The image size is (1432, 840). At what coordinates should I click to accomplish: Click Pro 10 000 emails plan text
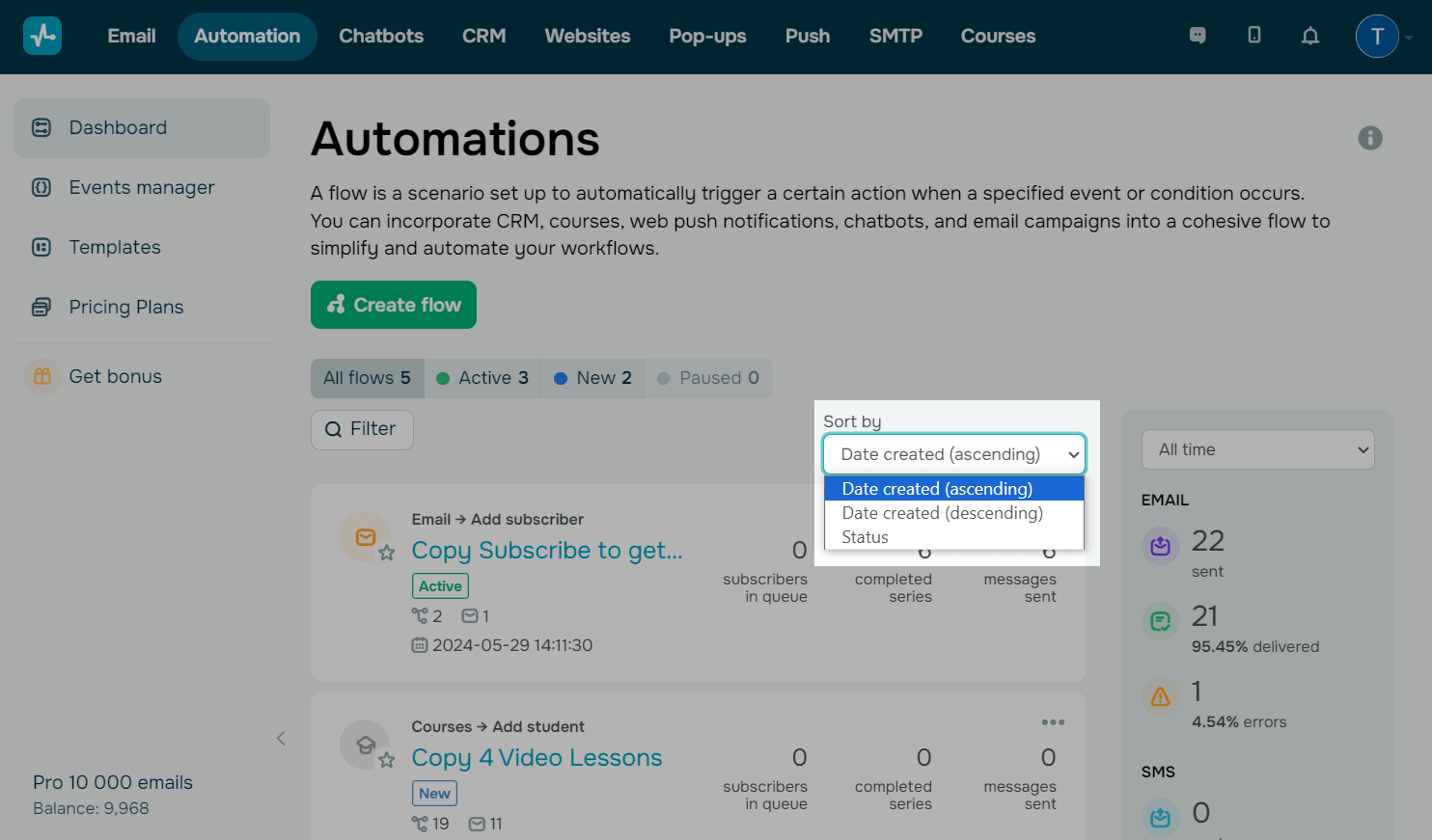pos(113,782)
